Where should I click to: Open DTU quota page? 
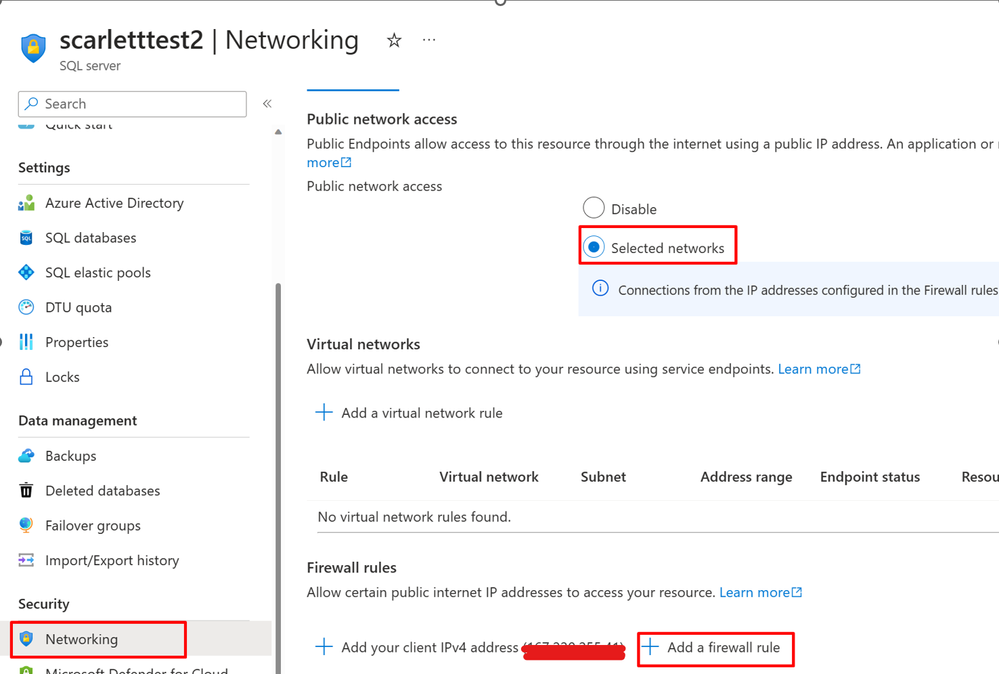tap(78, 308)
